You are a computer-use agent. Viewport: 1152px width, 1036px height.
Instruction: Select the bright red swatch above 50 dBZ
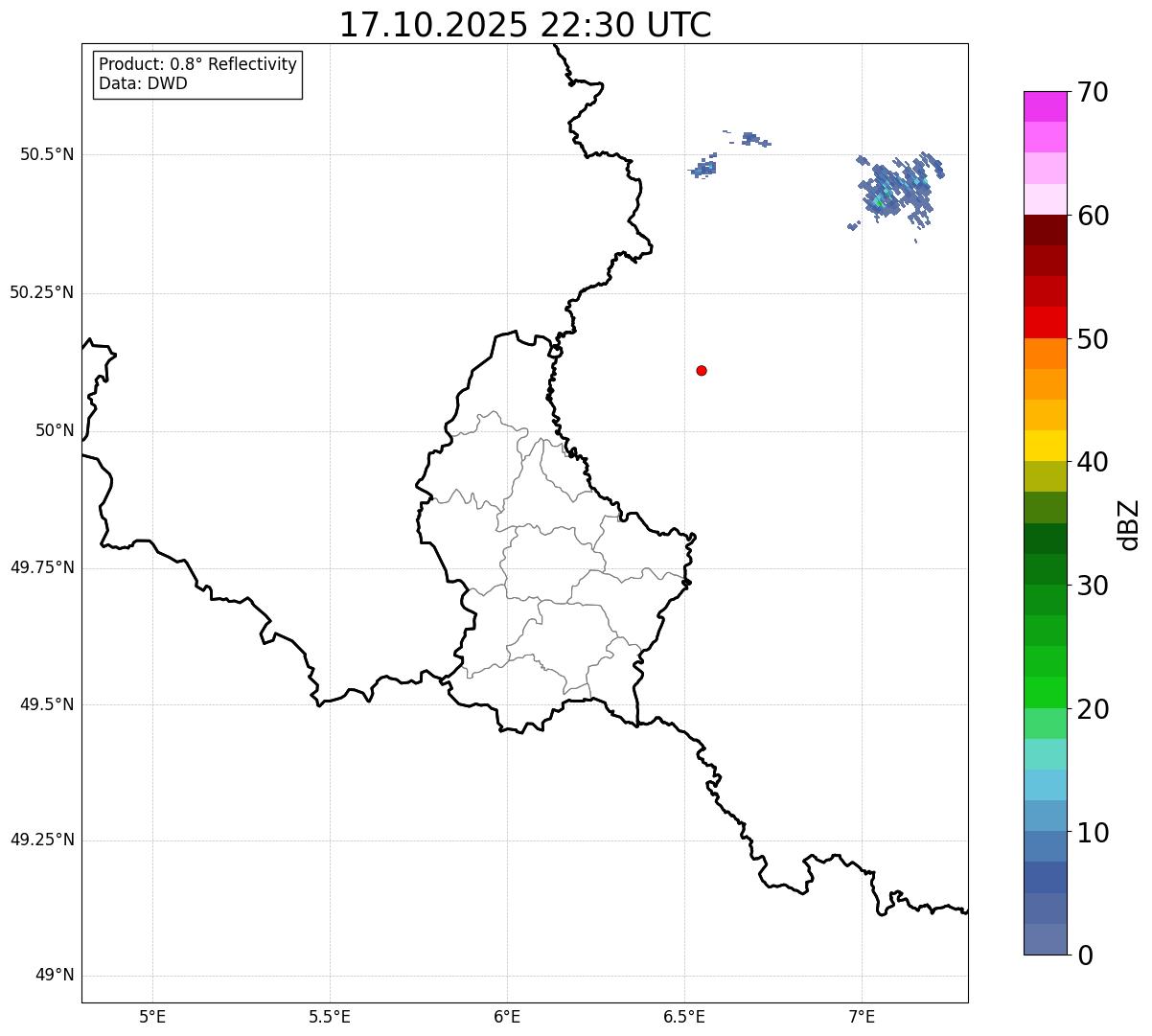(x=1045, y=322)
